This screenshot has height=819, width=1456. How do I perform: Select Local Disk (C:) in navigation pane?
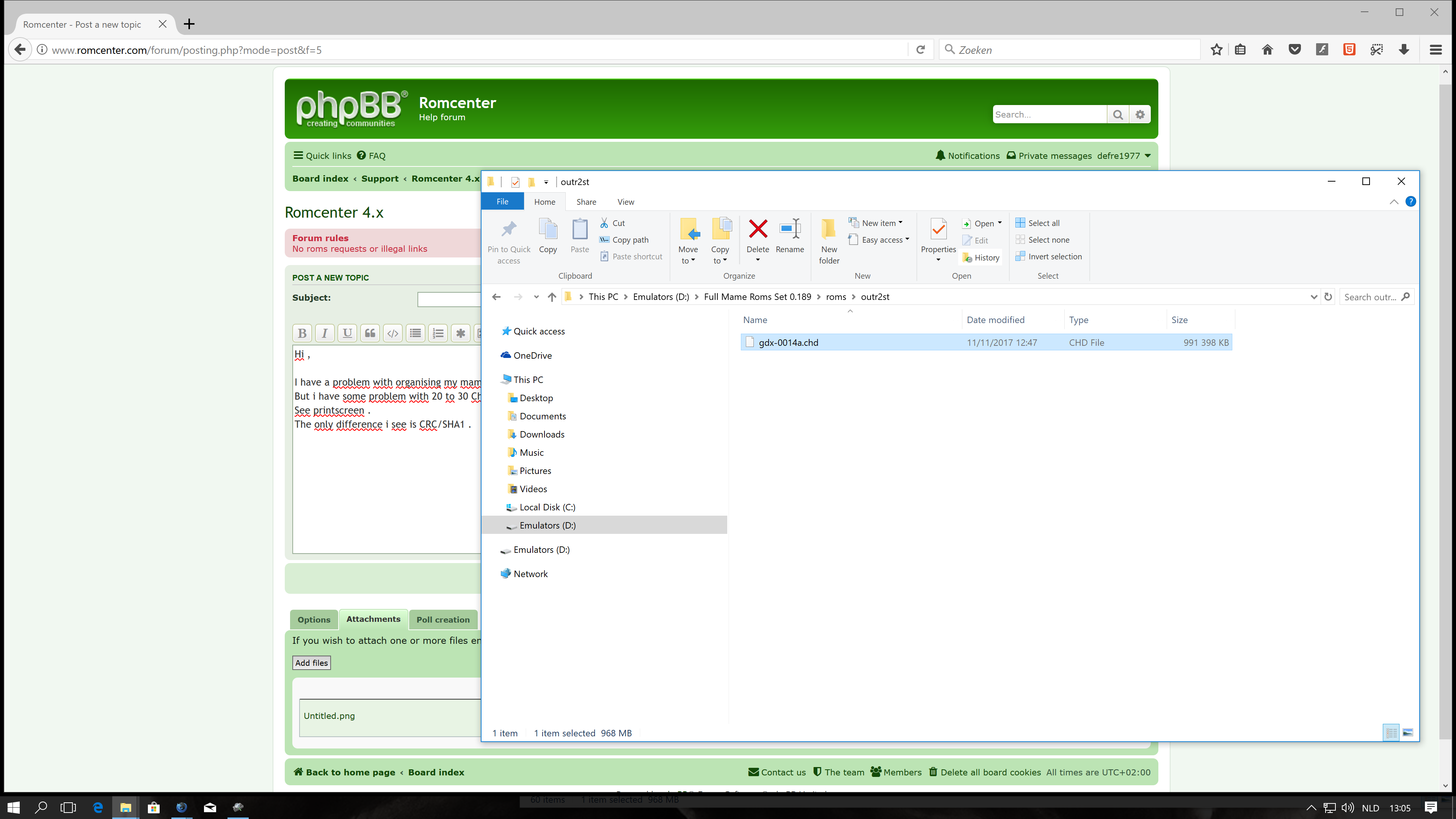click(547, 507)
